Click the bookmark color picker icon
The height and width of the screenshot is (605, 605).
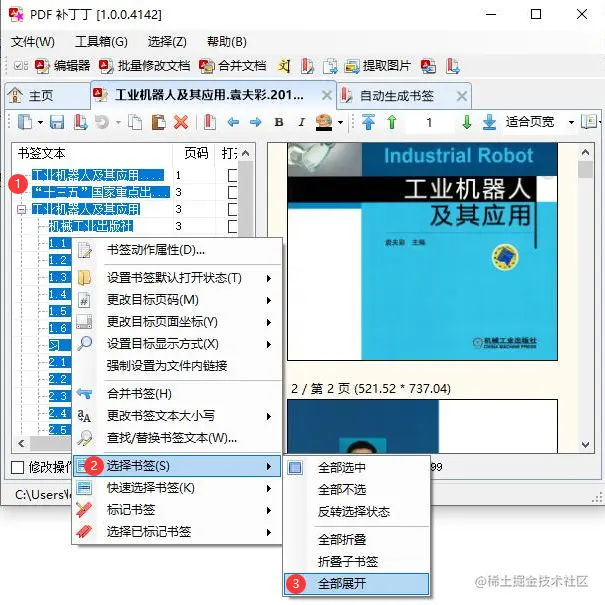tap(324, 122)
